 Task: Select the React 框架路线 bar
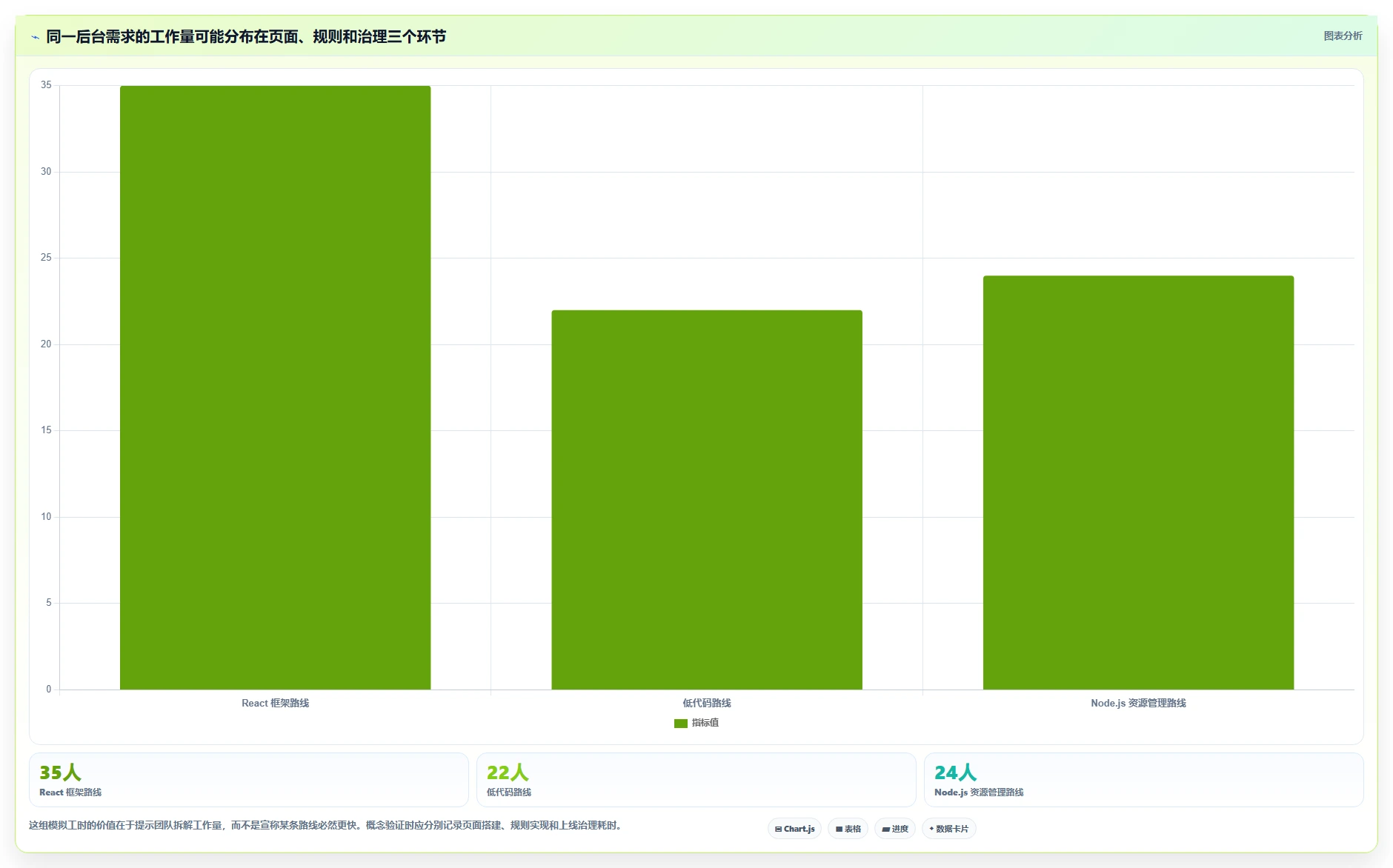pos(275,387)
